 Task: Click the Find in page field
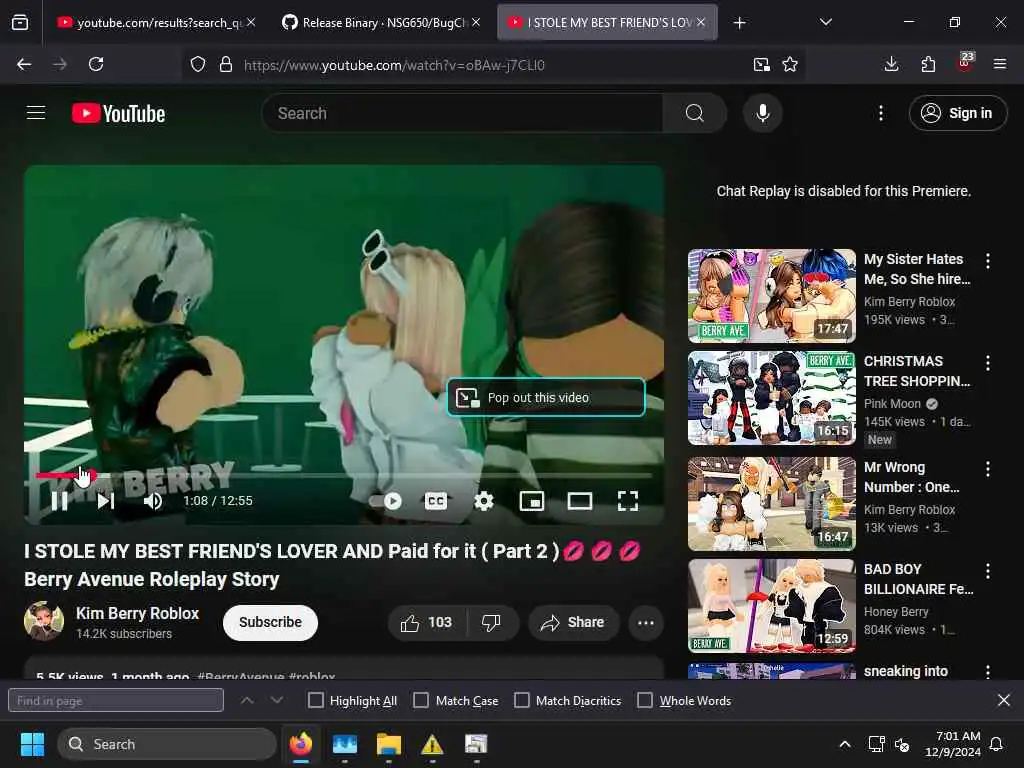coord(116,701)
